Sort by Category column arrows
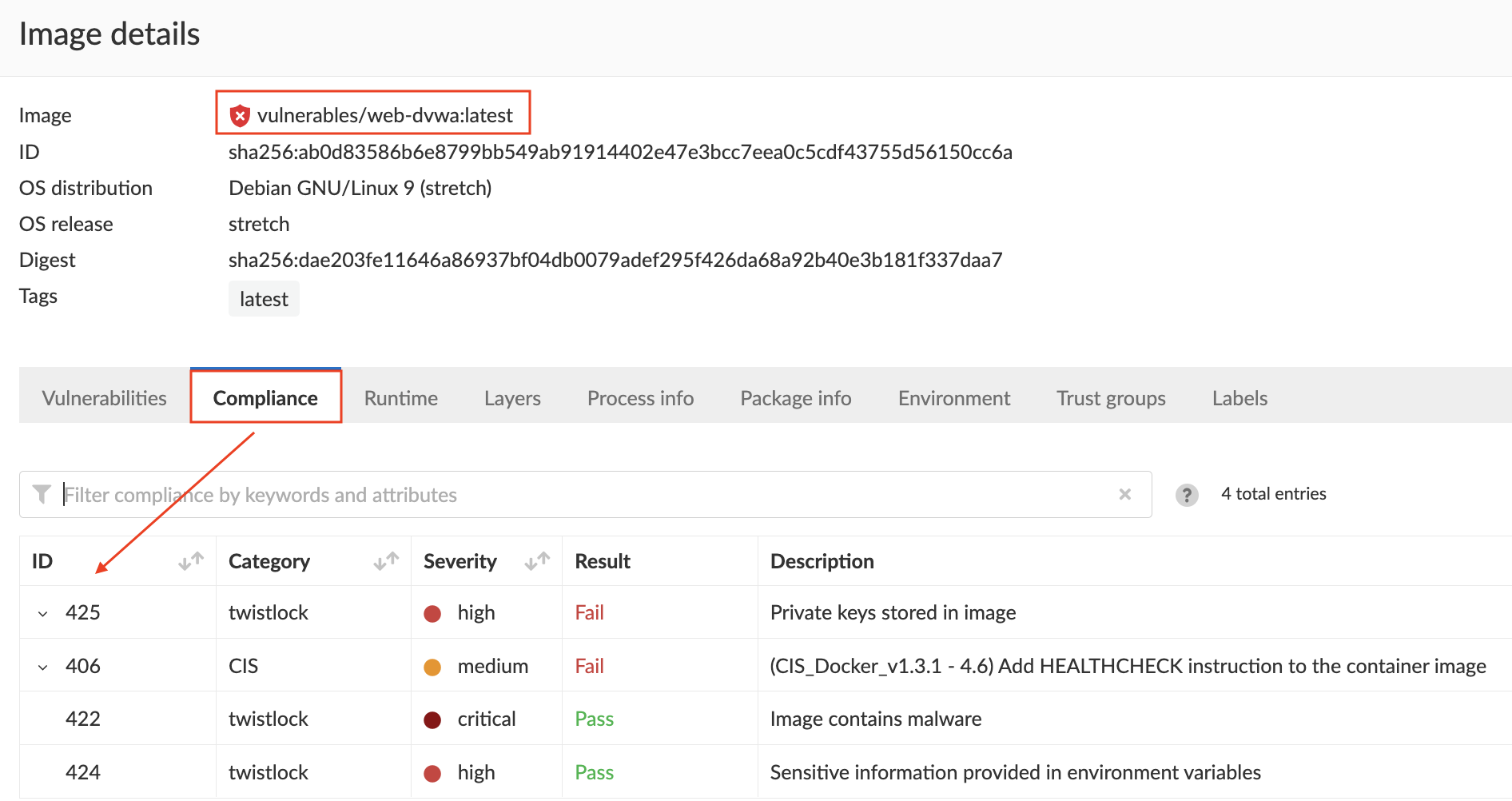The height and width of the screenshot is (801, 1512). coord(386,562)
